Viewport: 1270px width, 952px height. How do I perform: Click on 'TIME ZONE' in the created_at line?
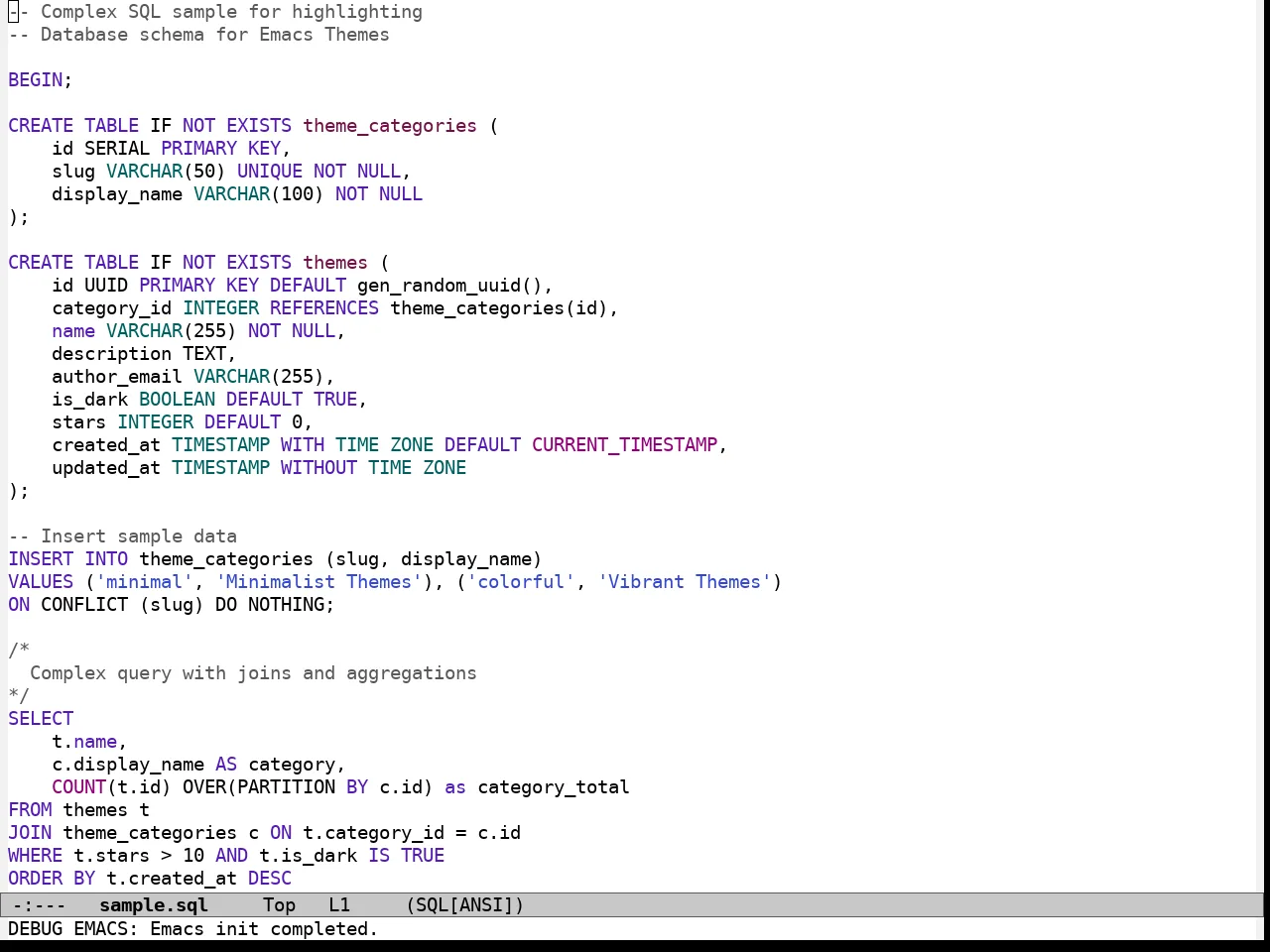tap(384, 445)
